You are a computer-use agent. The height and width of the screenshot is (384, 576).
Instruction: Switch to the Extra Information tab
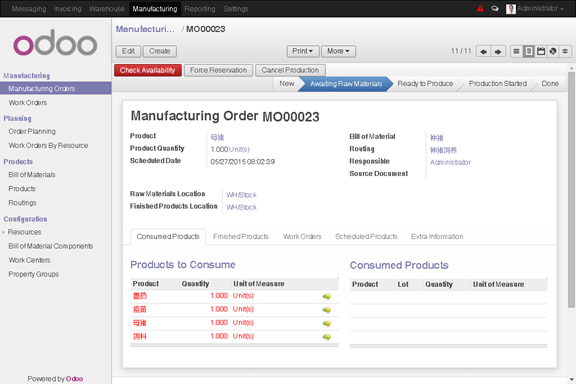tap(437, 237)
